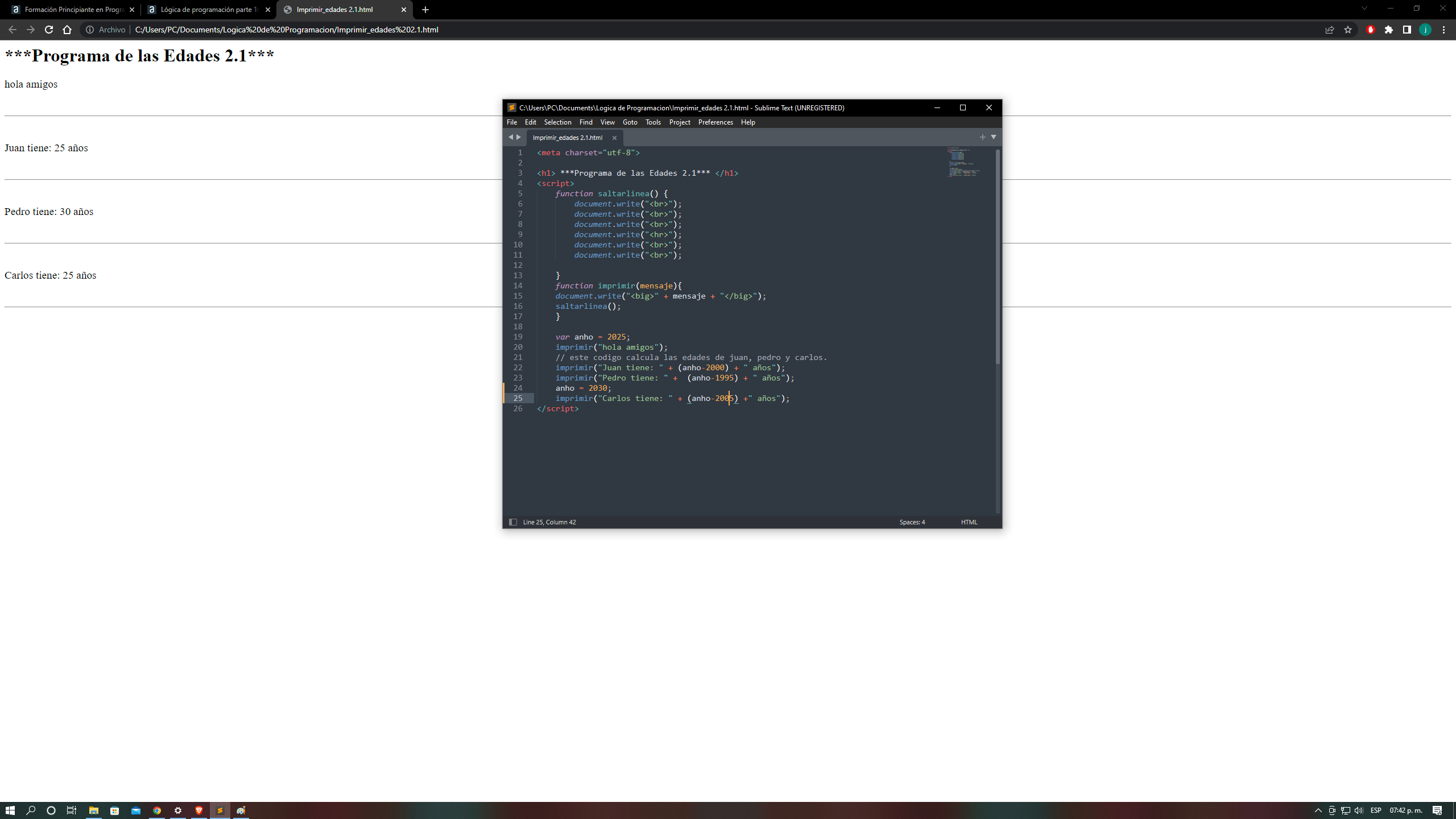Switch to Chrome on the taskbar
Screen dimensions: 1456x819
tap(157, 810)
